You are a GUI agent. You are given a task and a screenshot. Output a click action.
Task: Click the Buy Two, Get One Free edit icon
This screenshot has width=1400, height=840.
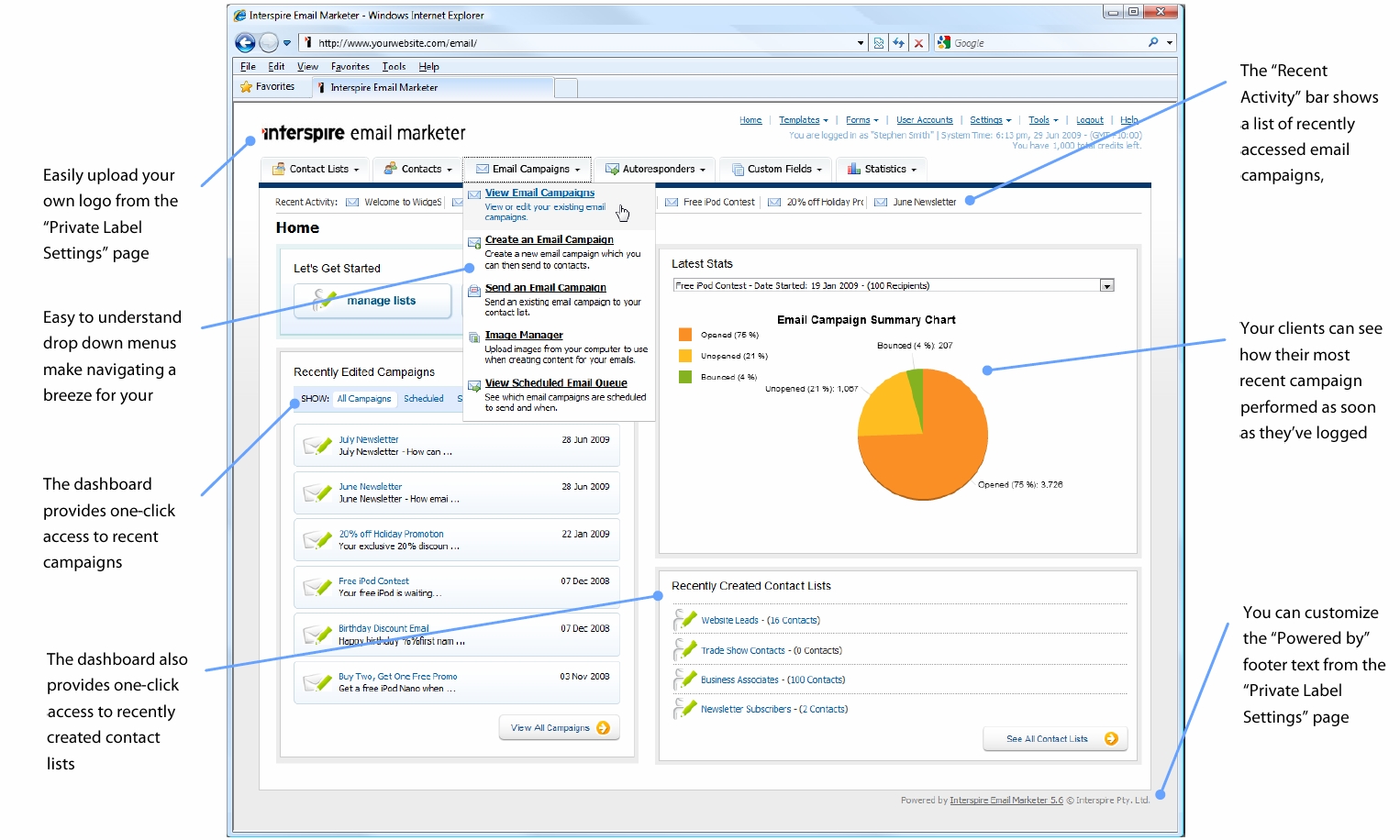click(317, 682)
